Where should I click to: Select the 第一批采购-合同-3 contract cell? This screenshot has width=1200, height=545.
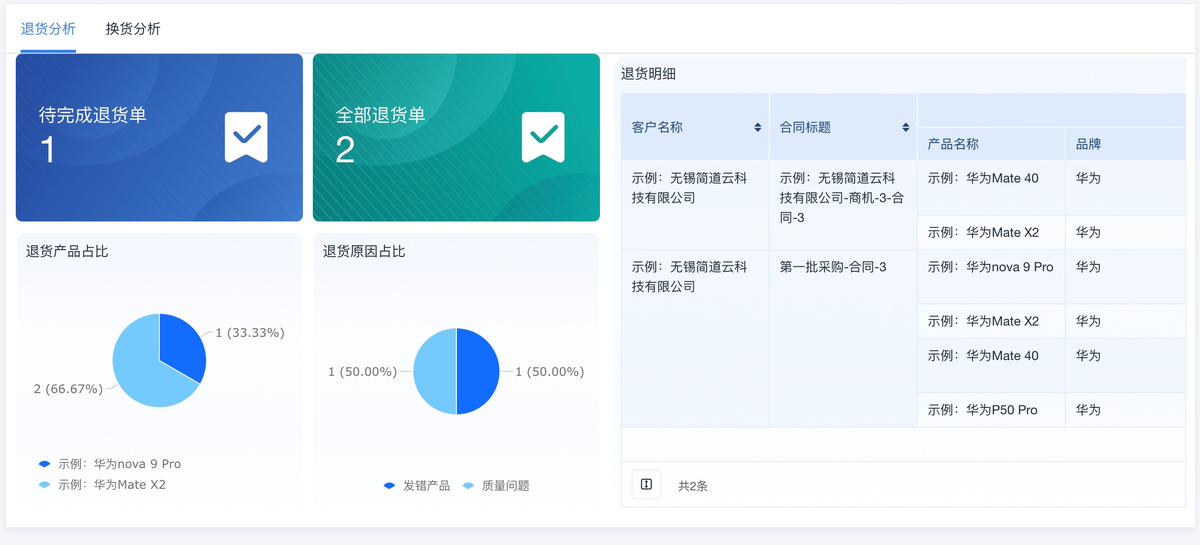point(833,267)
